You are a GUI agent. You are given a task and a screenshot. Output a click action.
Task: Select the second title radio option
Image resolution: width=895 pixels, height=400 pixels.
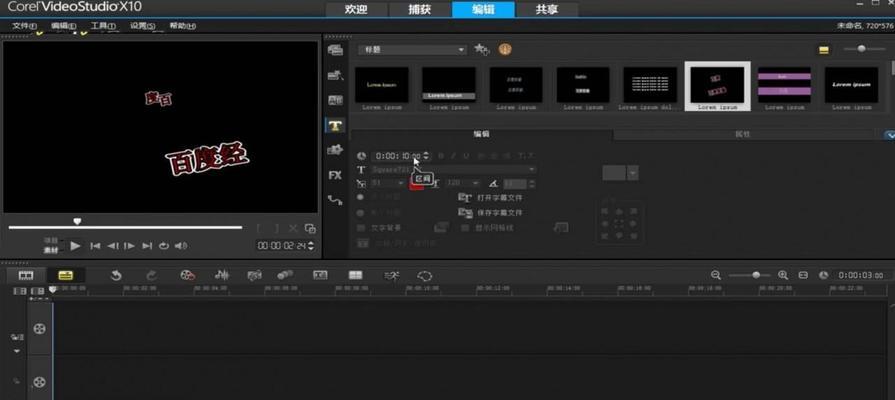[360, 213]
